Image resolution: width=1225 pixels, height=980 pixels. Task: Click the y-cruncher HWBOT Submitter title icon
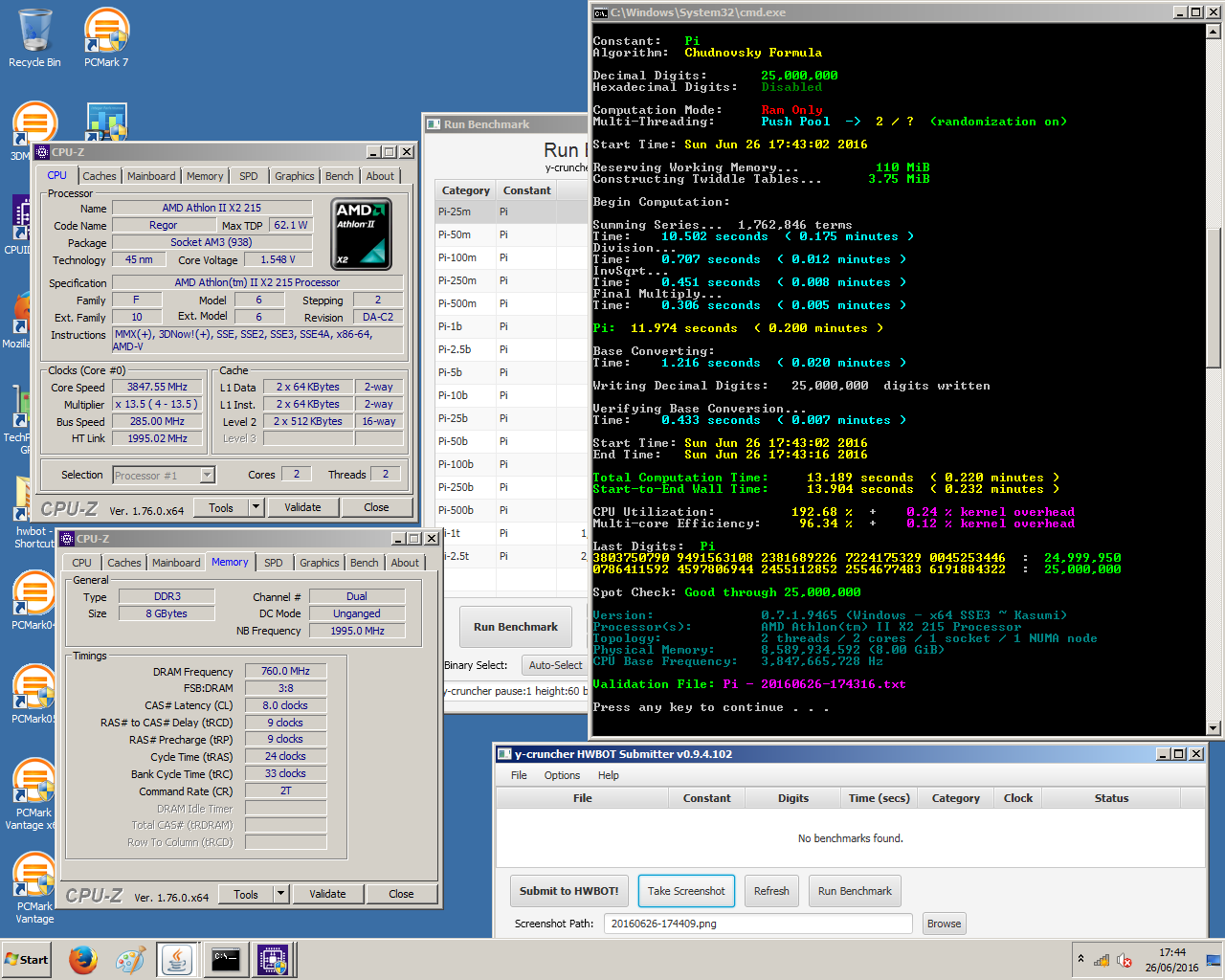tap(504, 754)
